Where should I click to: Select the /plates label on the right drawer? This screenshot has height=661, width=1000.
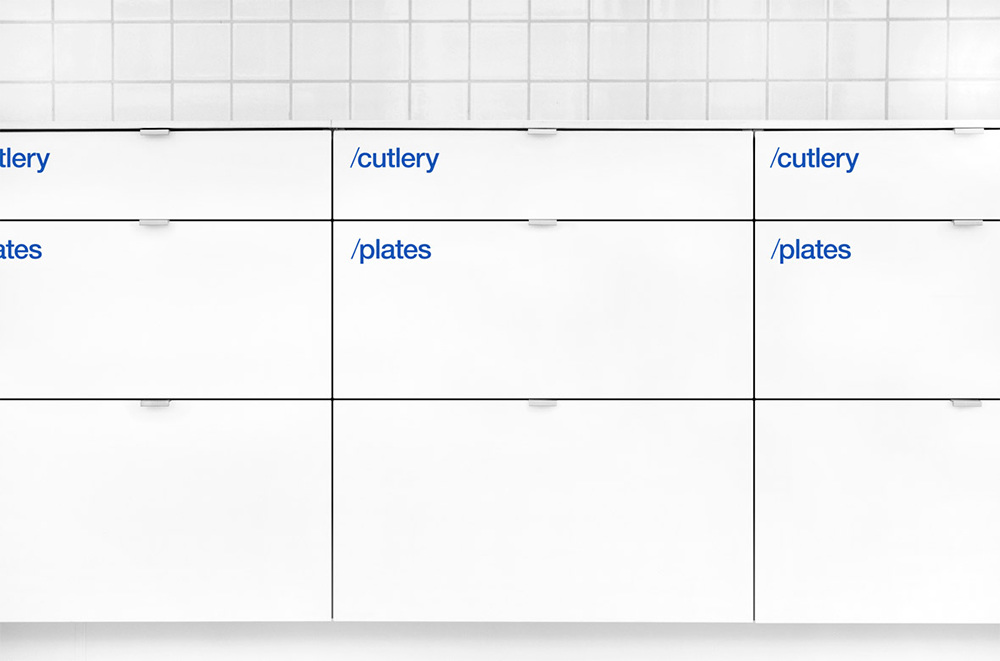tap(811, 250)
